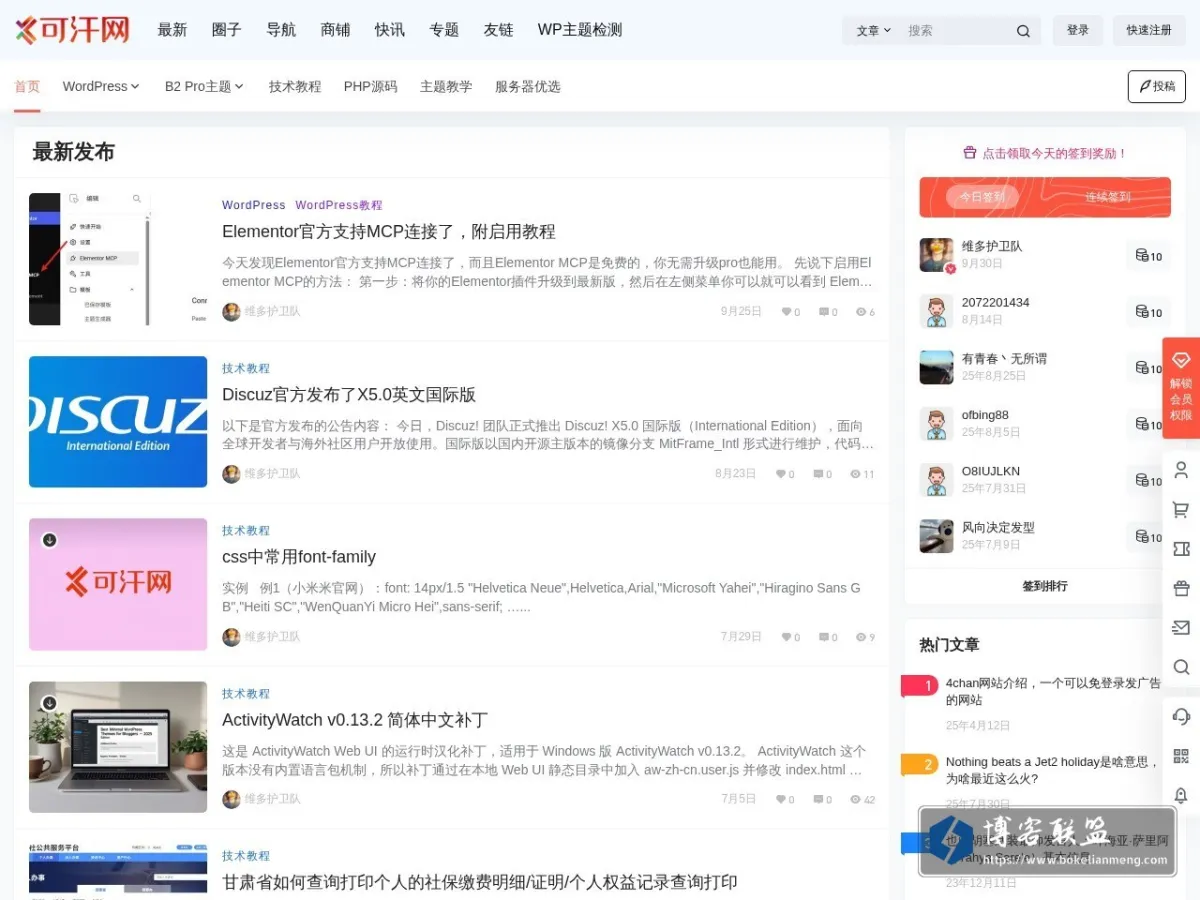Open the 最新 top menu item
The height and width of the screenshot is (900, 1200).
click(172, 30)
